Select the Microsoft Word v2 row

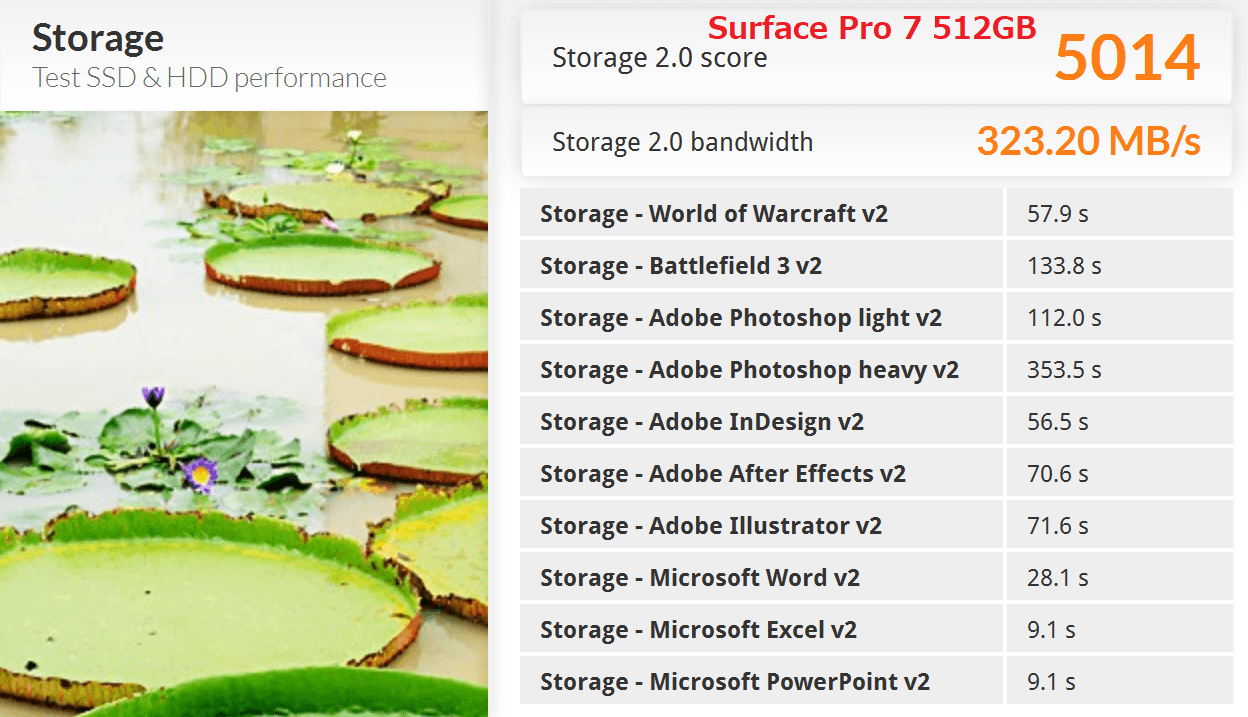[875, 578]
